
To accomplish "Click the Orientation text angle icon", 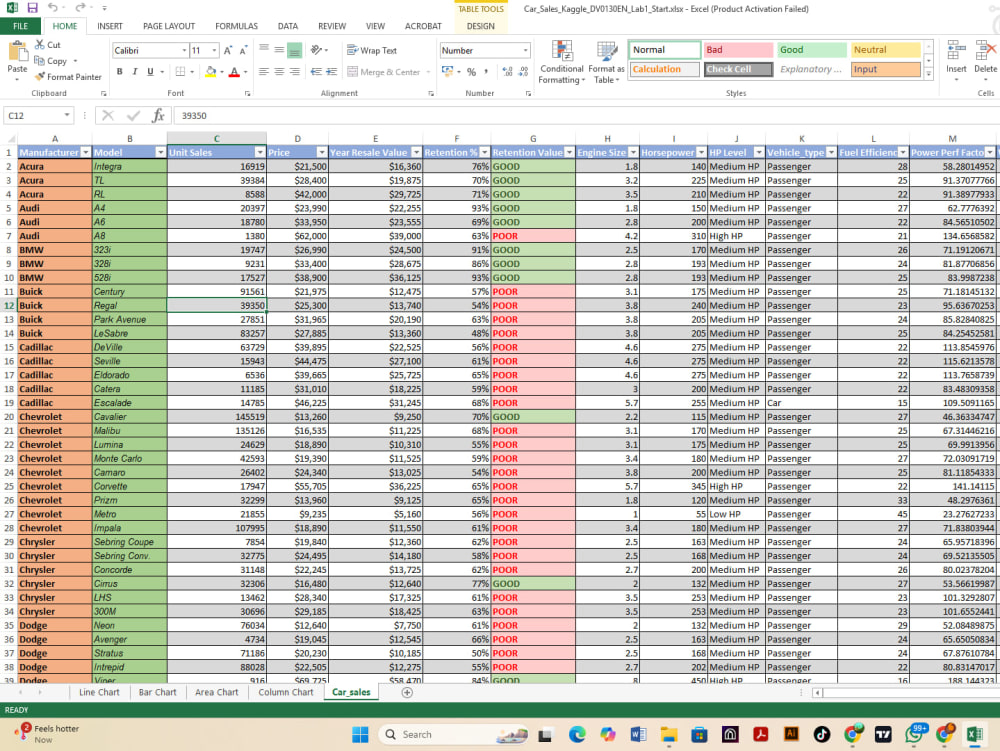I will pos(316,50).
